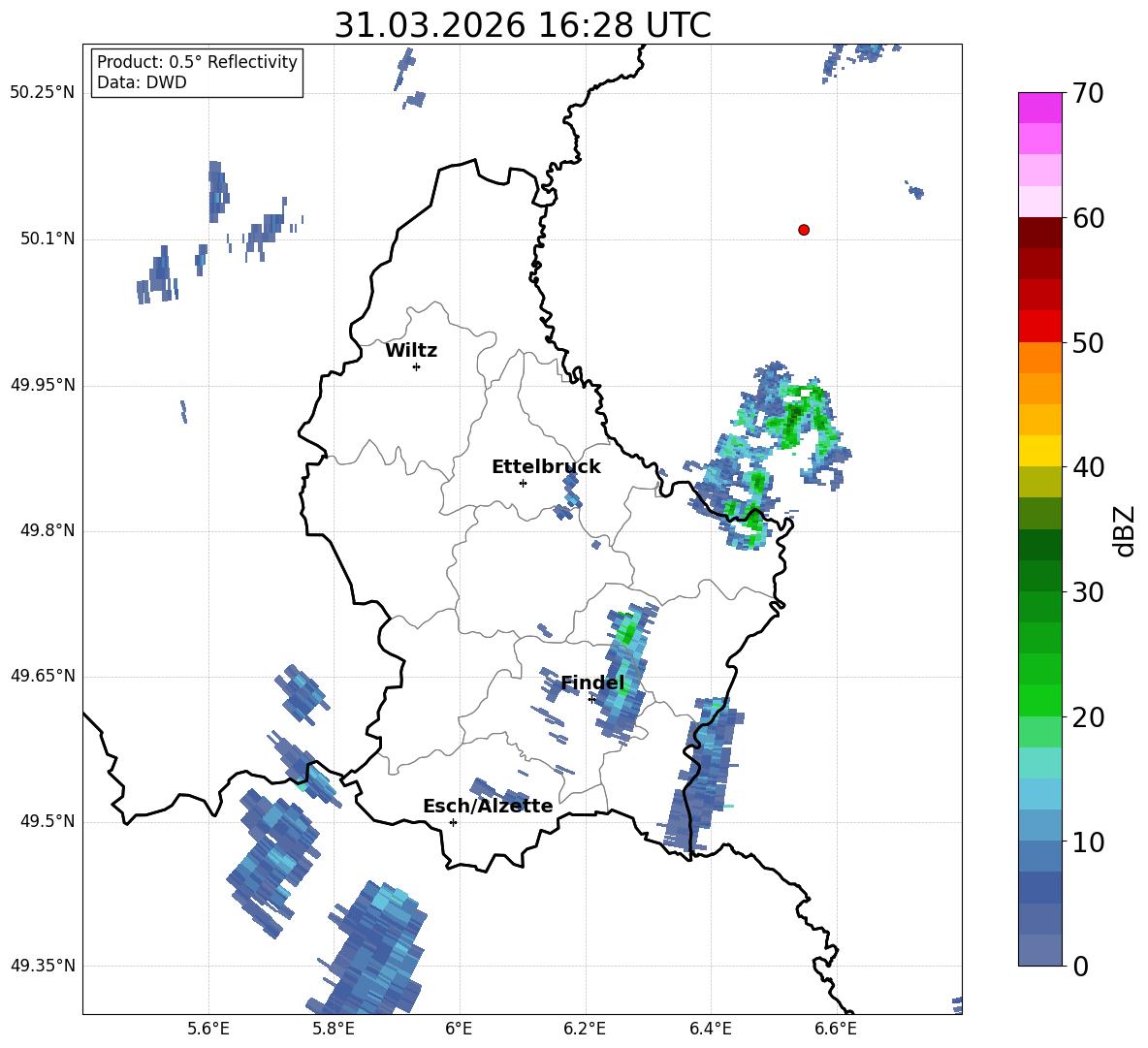Click the Findel city label
The width and height of the screenshot is (1148, 1048).
[593, 683]
